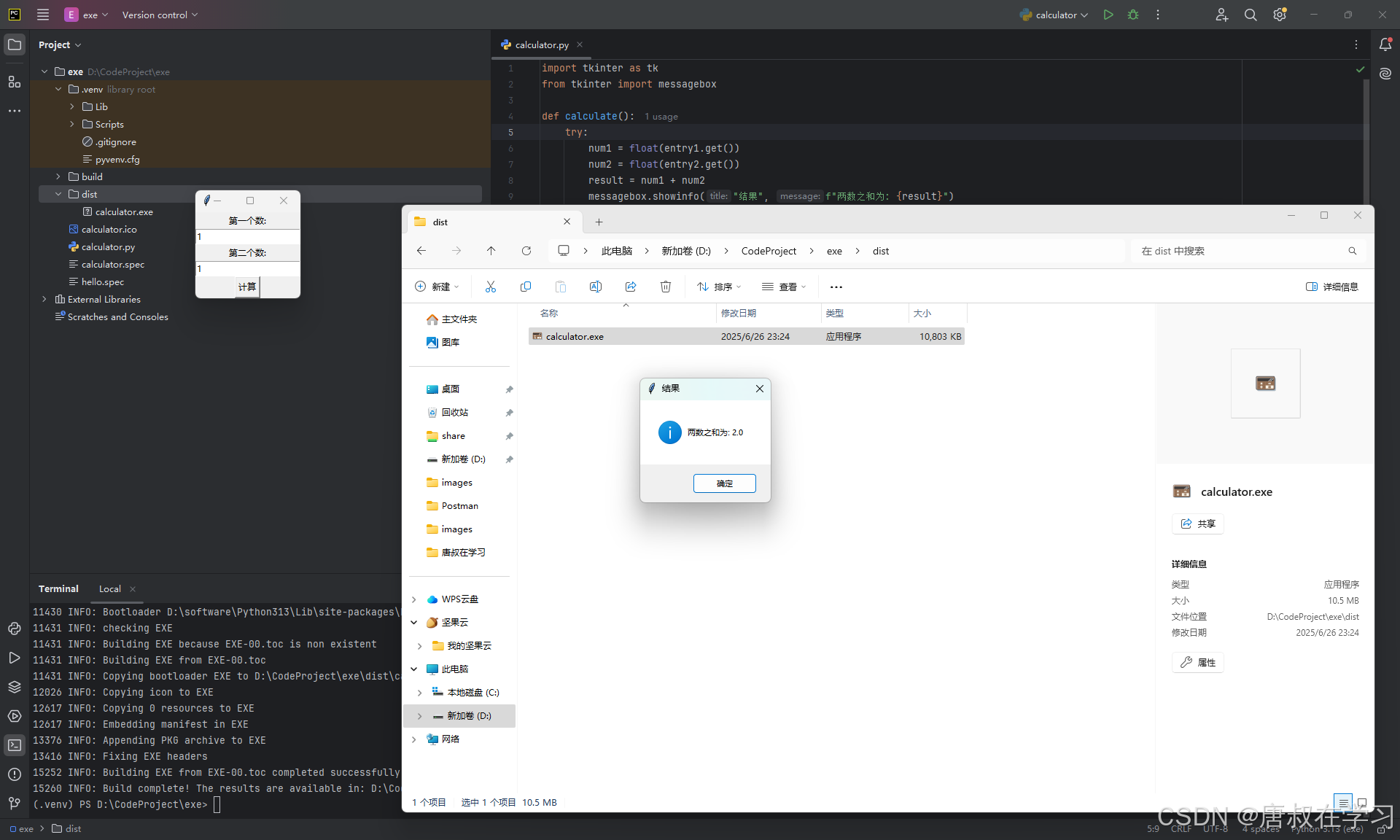This screenshot has width=1400, height=840.
Task: Open the Structure tool window
Action: (x=15, y=82)
